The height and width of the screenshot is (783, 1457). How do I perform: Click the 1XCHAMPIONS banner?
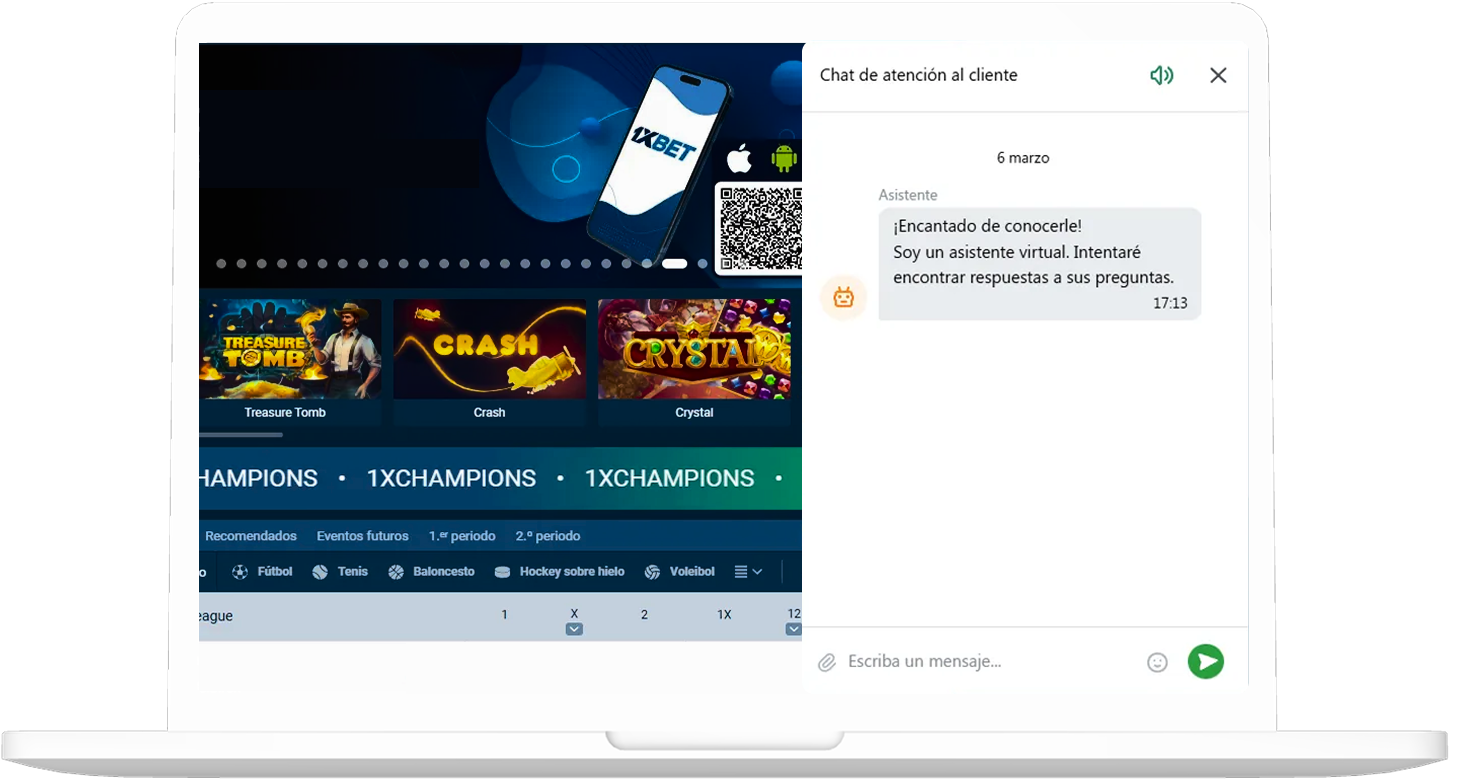(x=500, y=478)
